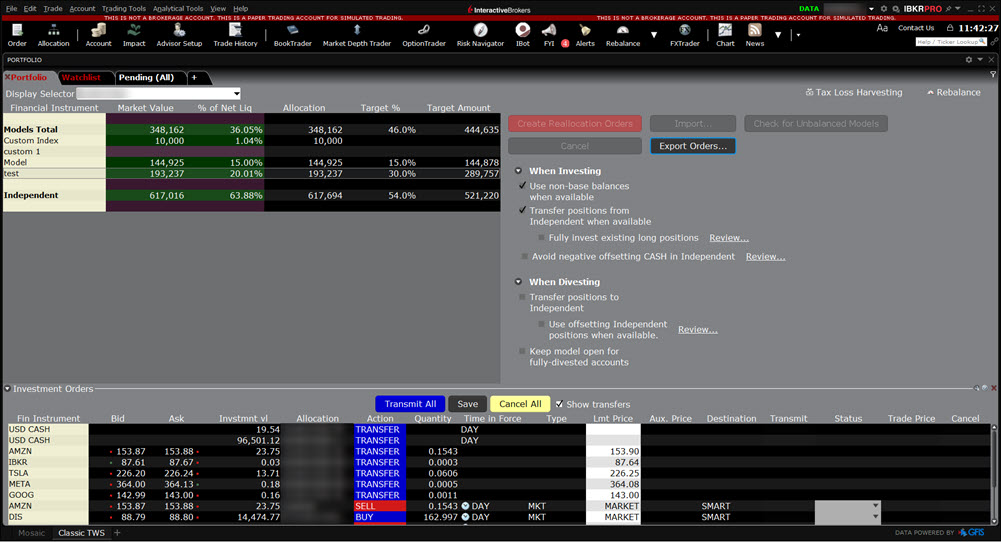The height and width of the screenshot is (542, 1001).
Task: Click the chain link icon below the clock
Action: point(994,41)
